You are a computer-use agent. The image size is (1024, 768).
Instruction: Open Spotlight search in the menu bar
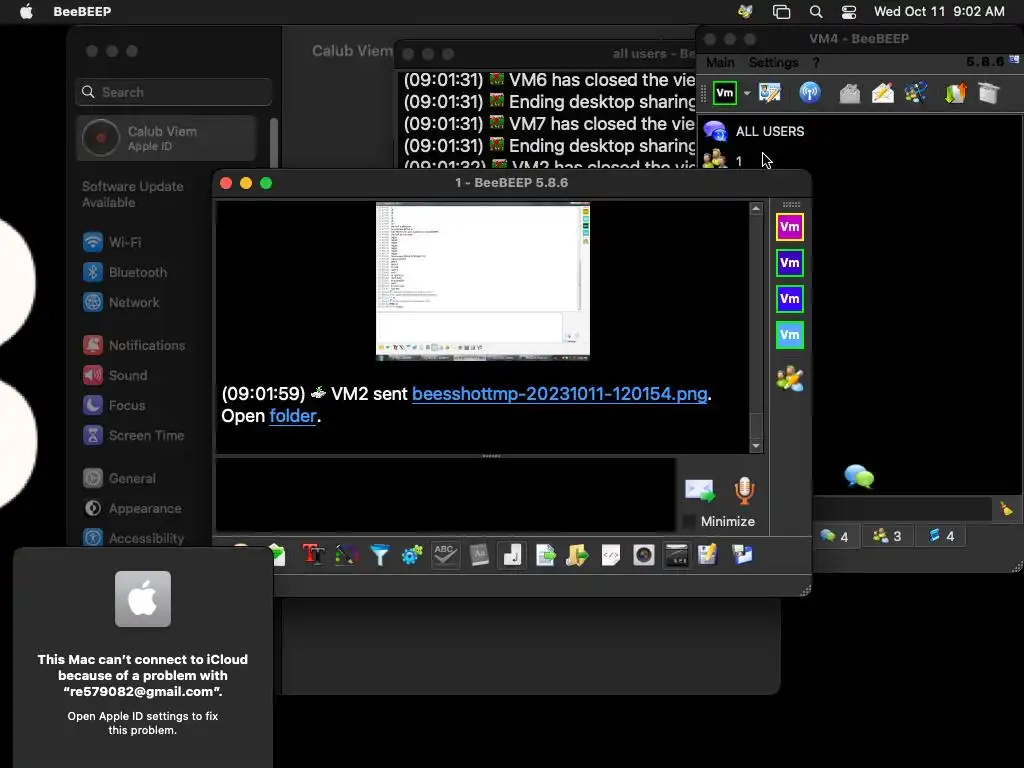click(x=816, y=12)
